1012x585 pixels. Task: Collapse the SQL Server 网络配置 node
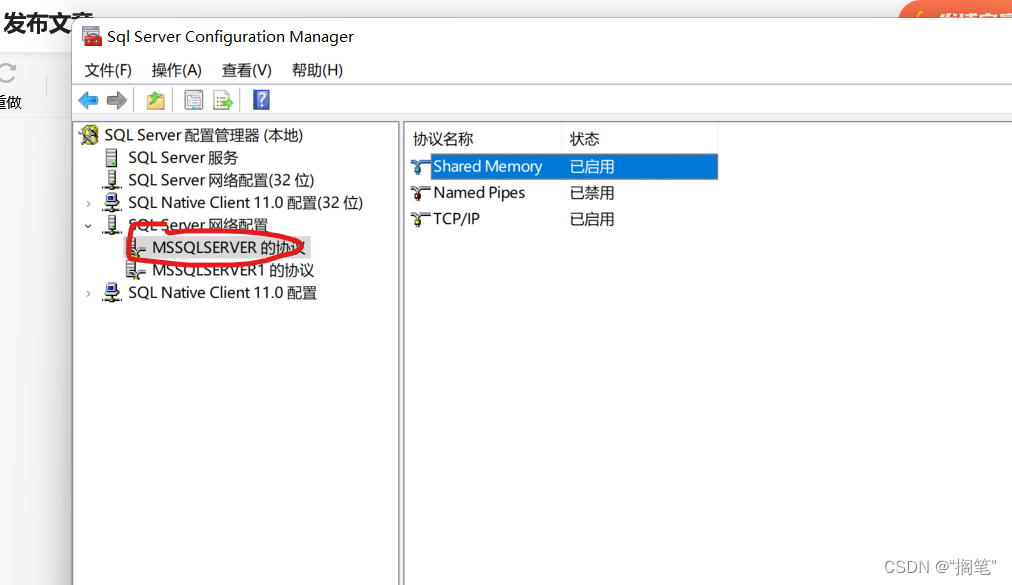89,225
